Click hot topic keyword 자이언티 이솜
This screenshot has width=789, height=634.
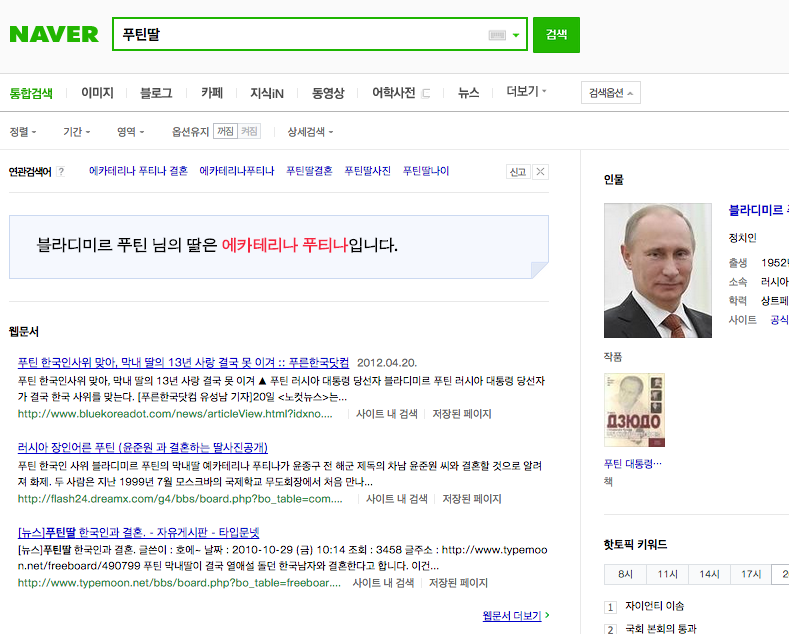point(655,606)
